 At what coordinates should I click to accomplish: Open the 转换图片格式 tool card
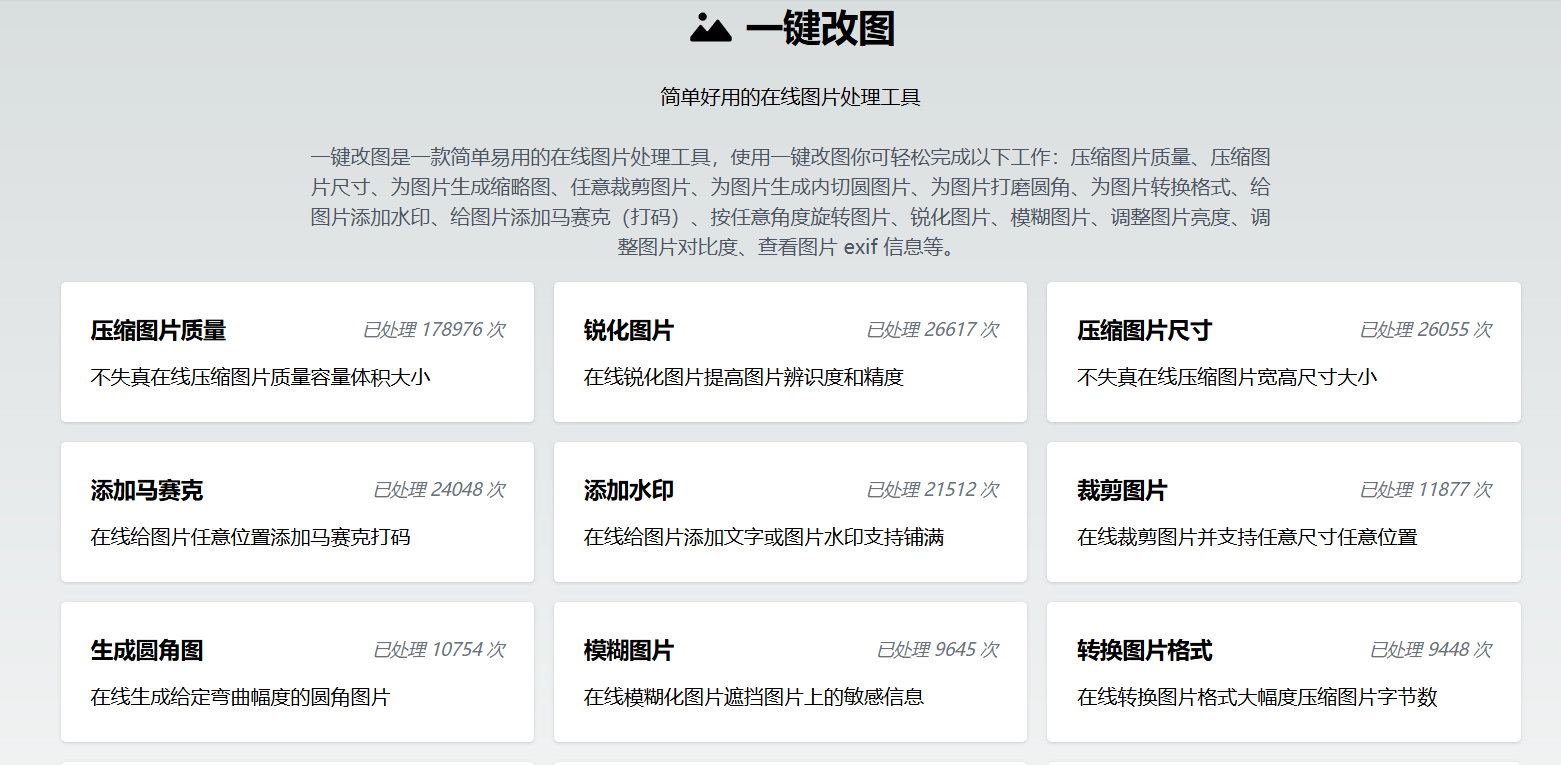pos(1284,672)
